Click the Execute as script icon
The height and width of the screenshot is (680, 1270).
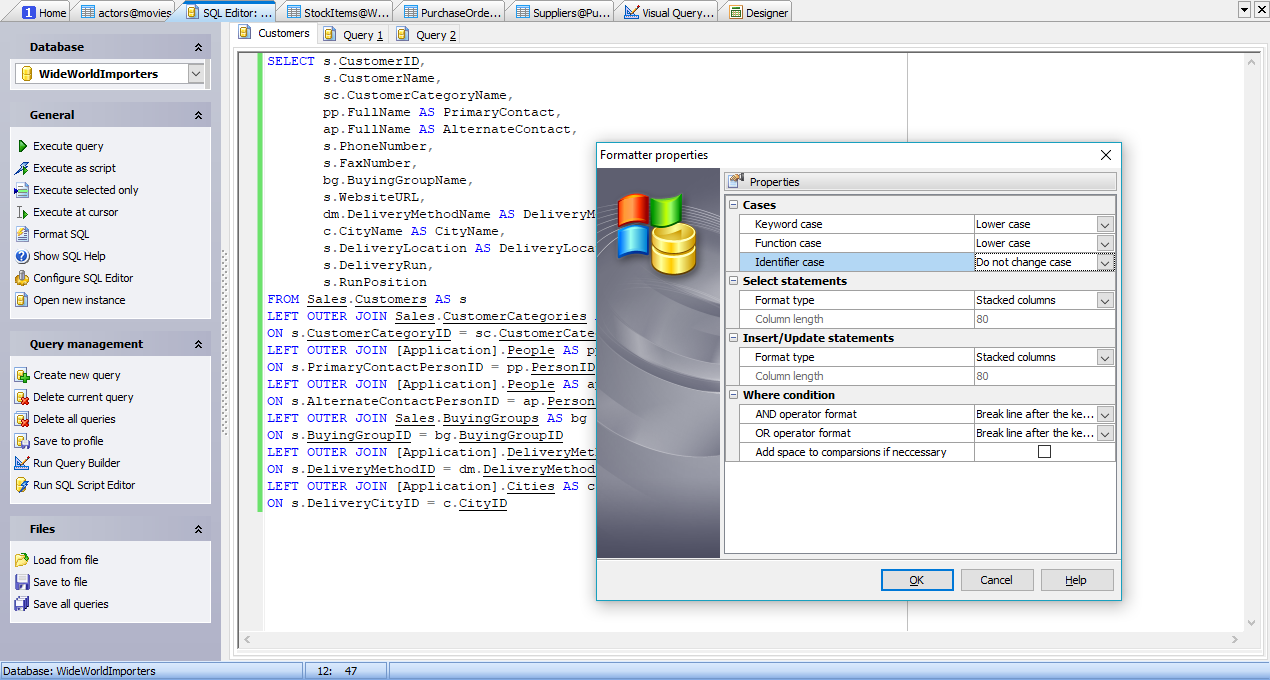point(22,168)
